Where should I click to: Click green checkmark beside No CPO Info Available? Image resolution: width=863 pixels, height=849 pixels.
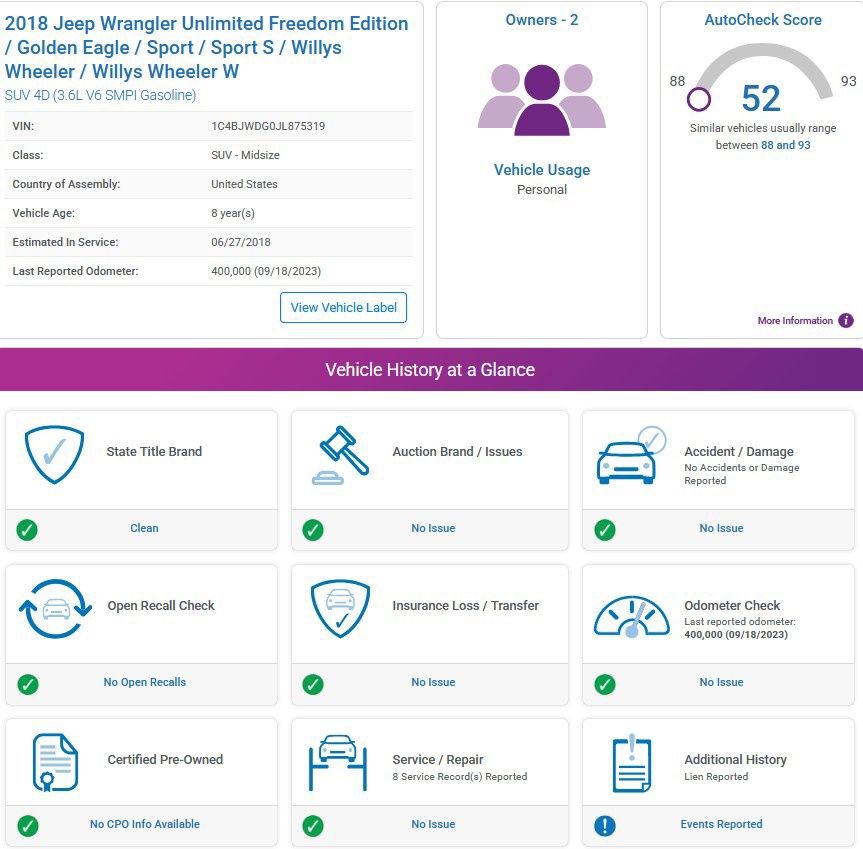(28, 826)
